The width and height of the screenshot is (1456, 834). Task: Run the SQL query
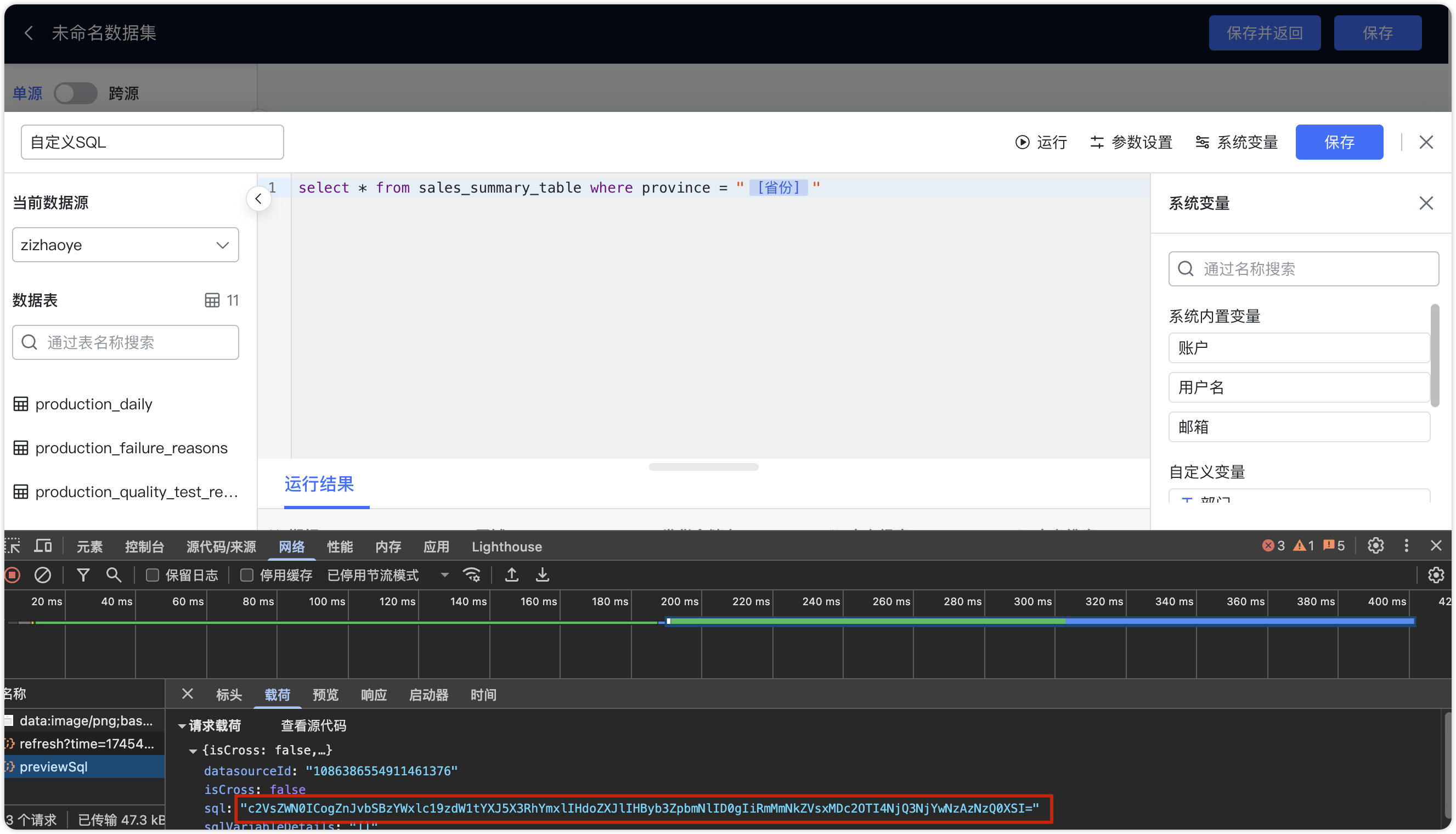tap(1041, 142)
